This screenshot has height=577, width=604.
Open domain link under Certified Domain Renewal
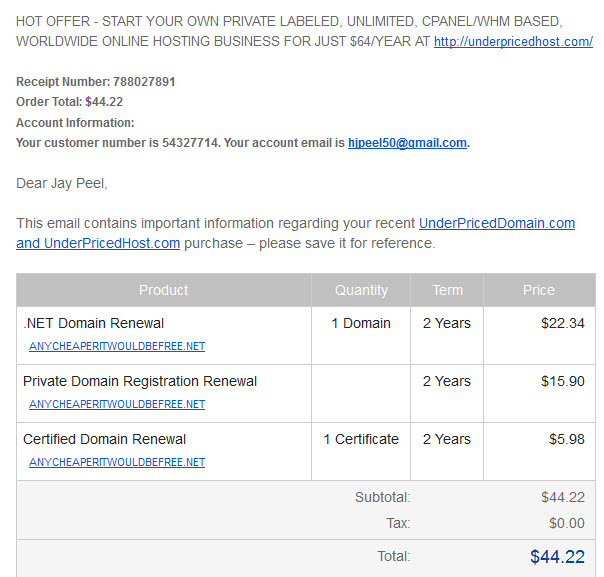pos(117,462)
